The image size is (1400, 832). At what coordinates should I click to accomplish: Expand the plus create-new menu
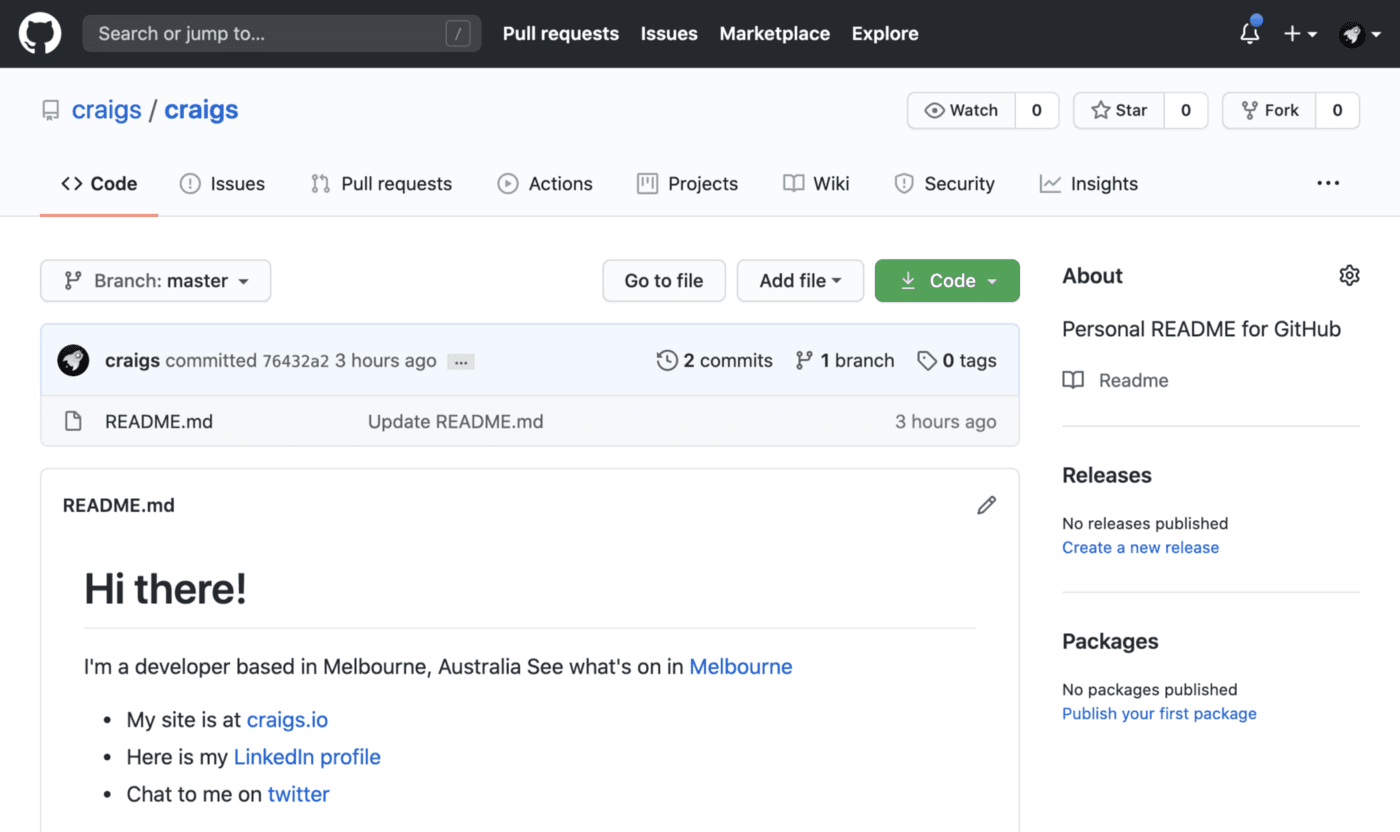tap(1300, 33)
